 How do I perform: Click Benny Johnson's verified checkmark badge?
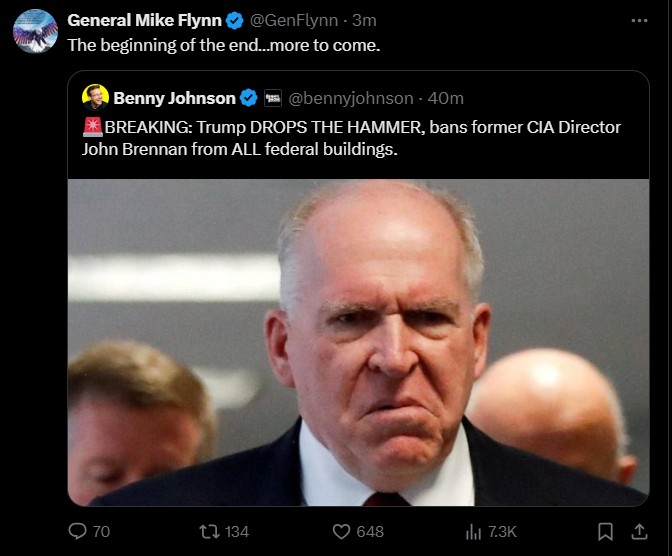click(x=249, y=98)
